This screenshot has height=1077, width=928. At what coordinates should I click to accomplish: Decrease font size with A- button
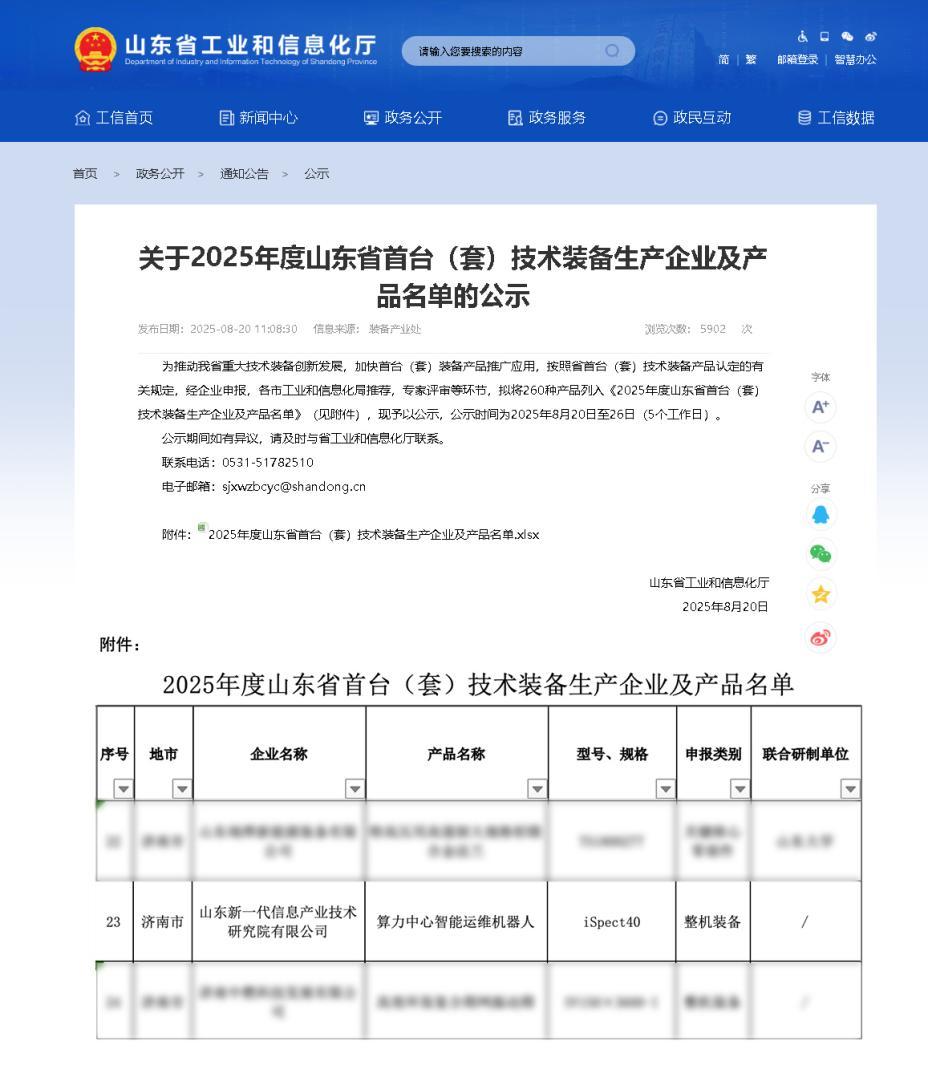(x=820, y=446)
